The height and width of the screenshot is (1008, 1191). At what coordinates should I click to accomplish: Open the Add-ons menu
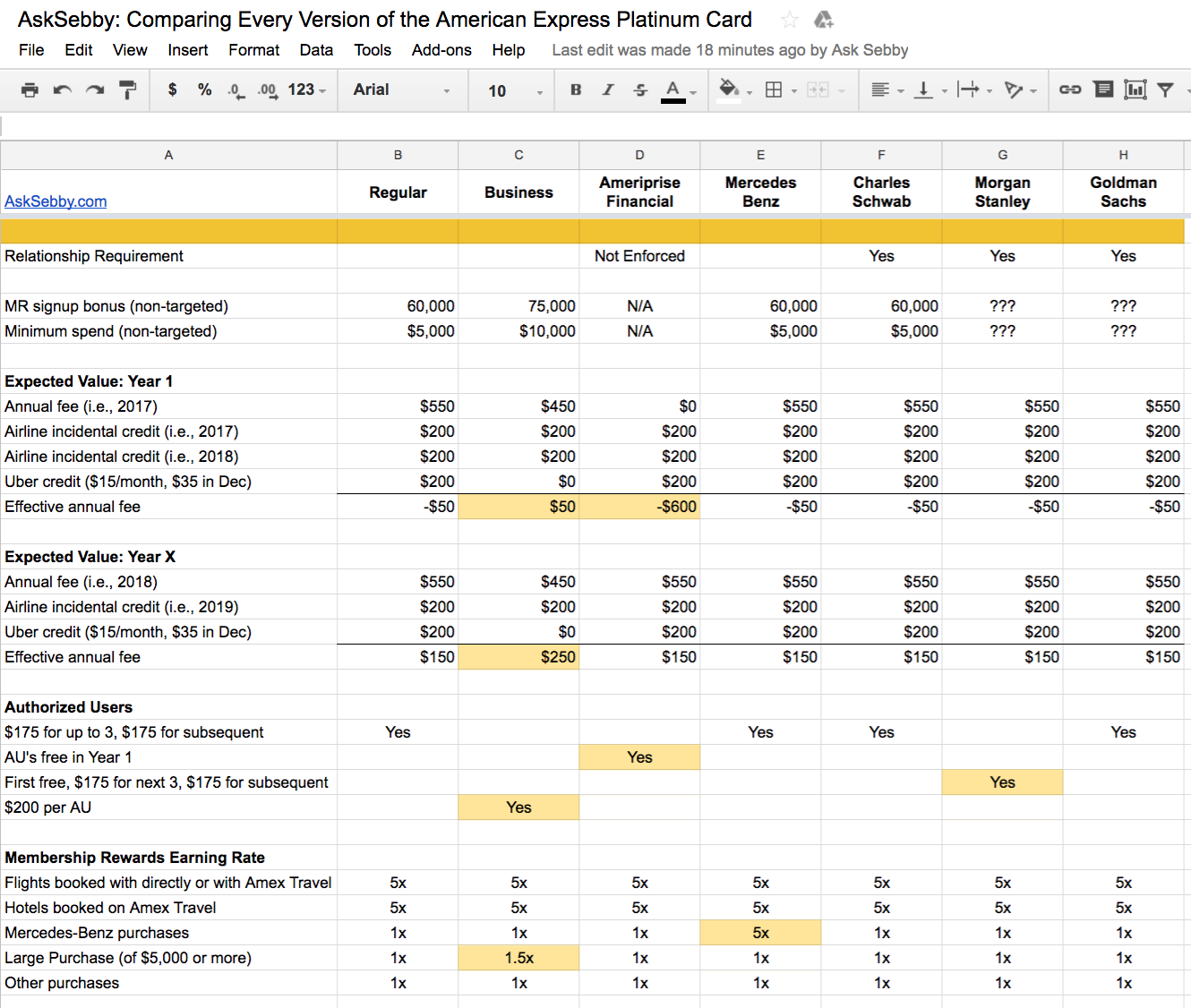pyautogui.click(x=441, y=50)
